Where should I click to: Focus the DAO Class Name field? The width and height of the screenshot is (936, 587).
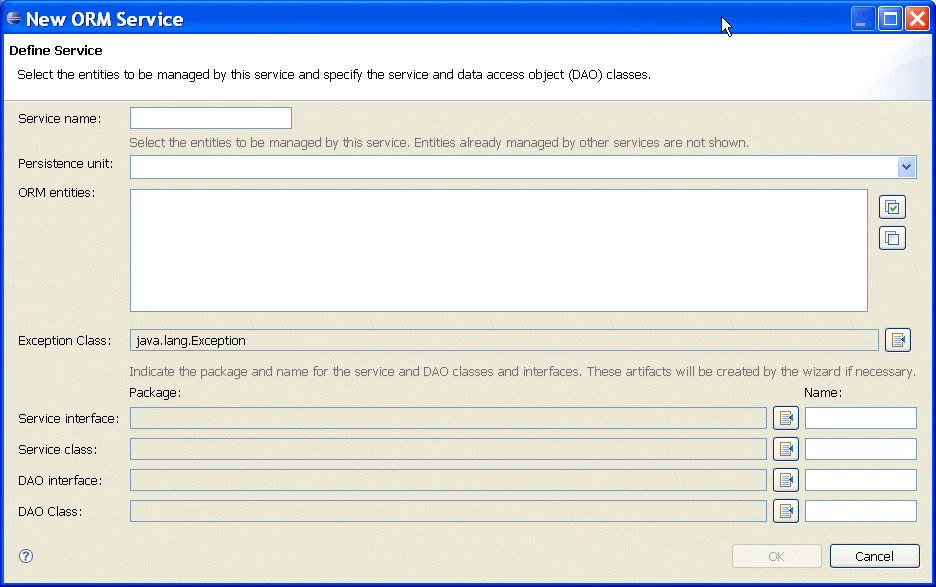click(x=860, y=511)
